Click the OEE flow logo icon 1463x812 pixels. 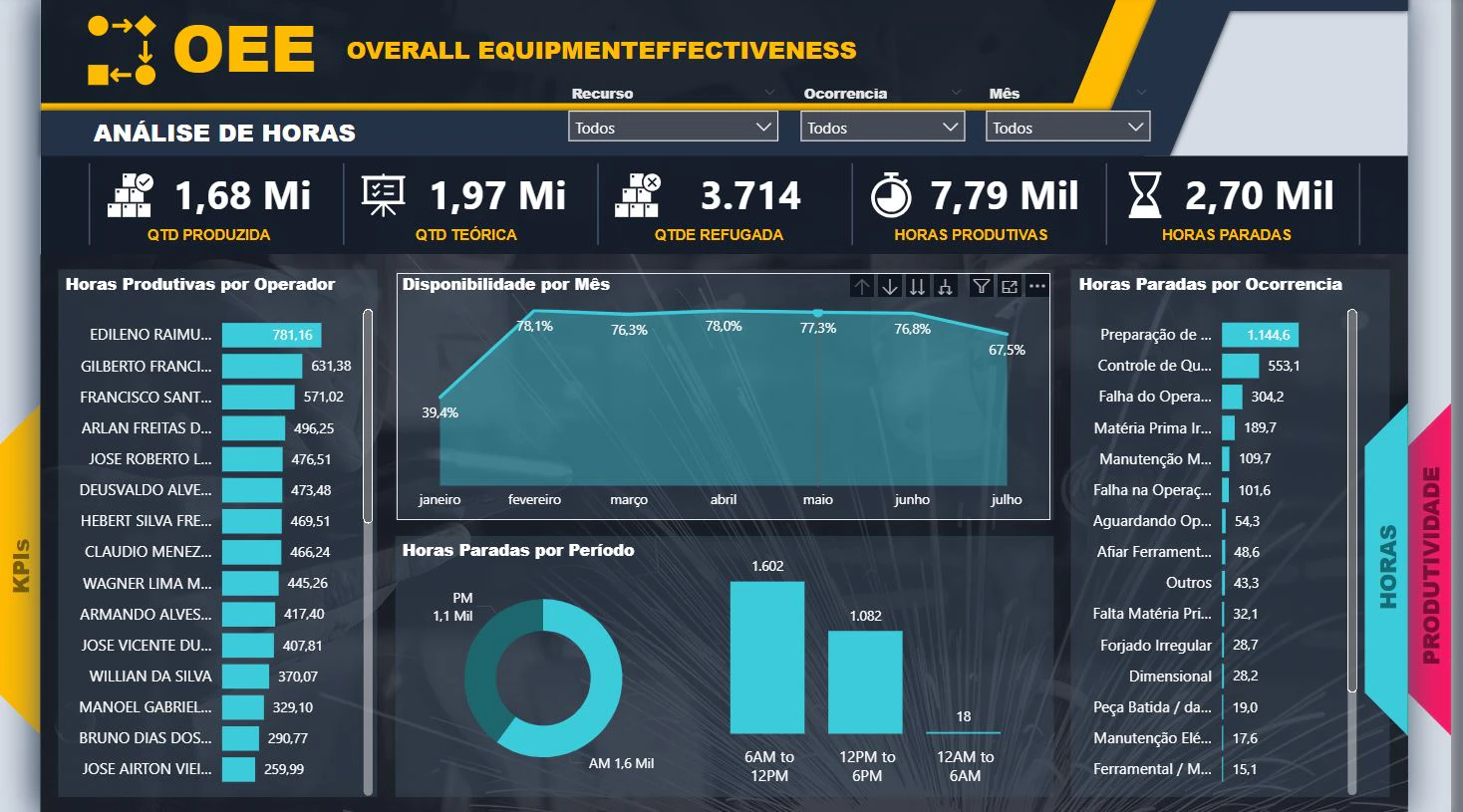(122, 50)
